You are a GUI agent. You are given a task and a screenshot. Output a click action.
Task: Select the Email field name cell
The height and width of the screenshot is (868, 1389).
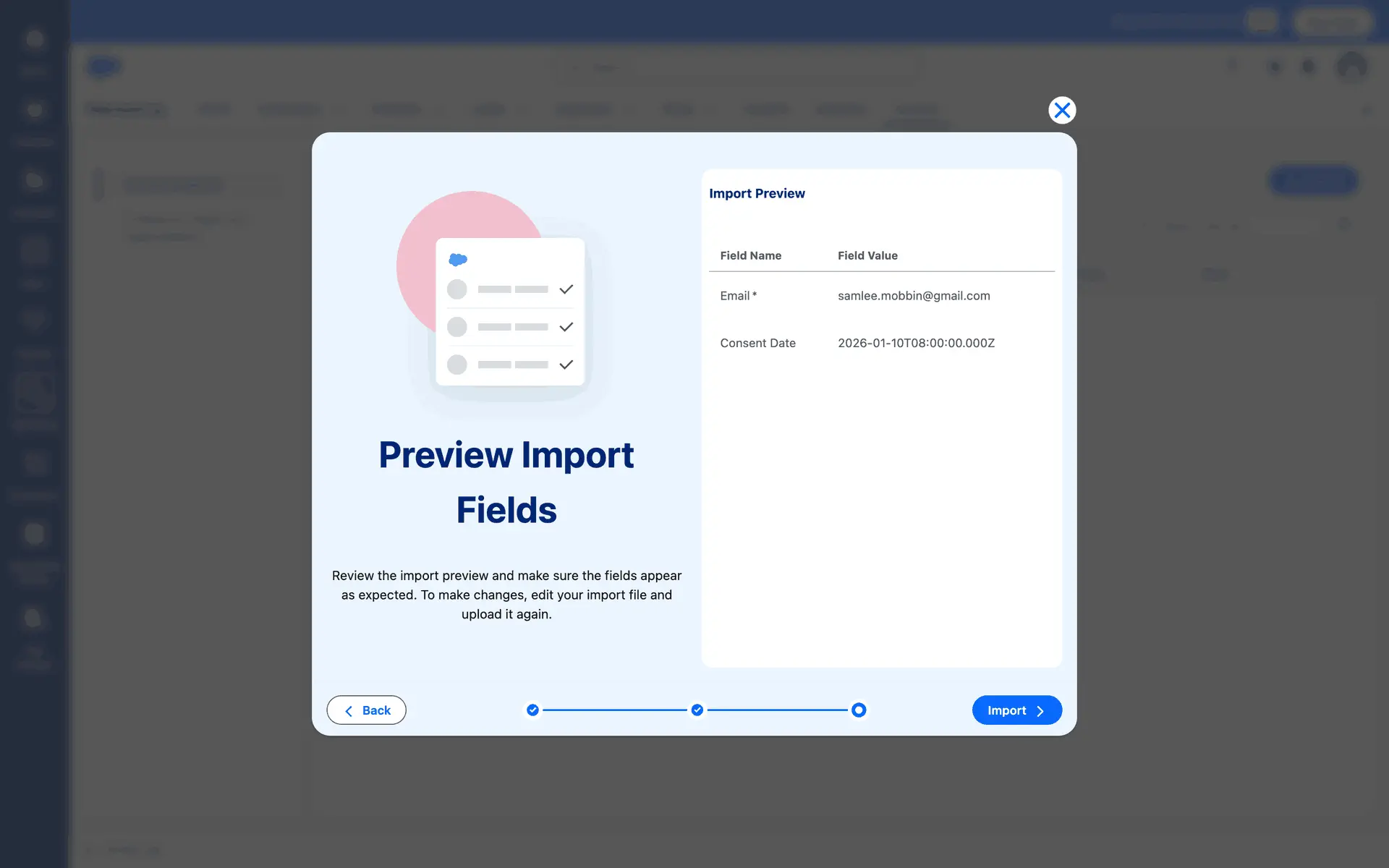point(737,296)
